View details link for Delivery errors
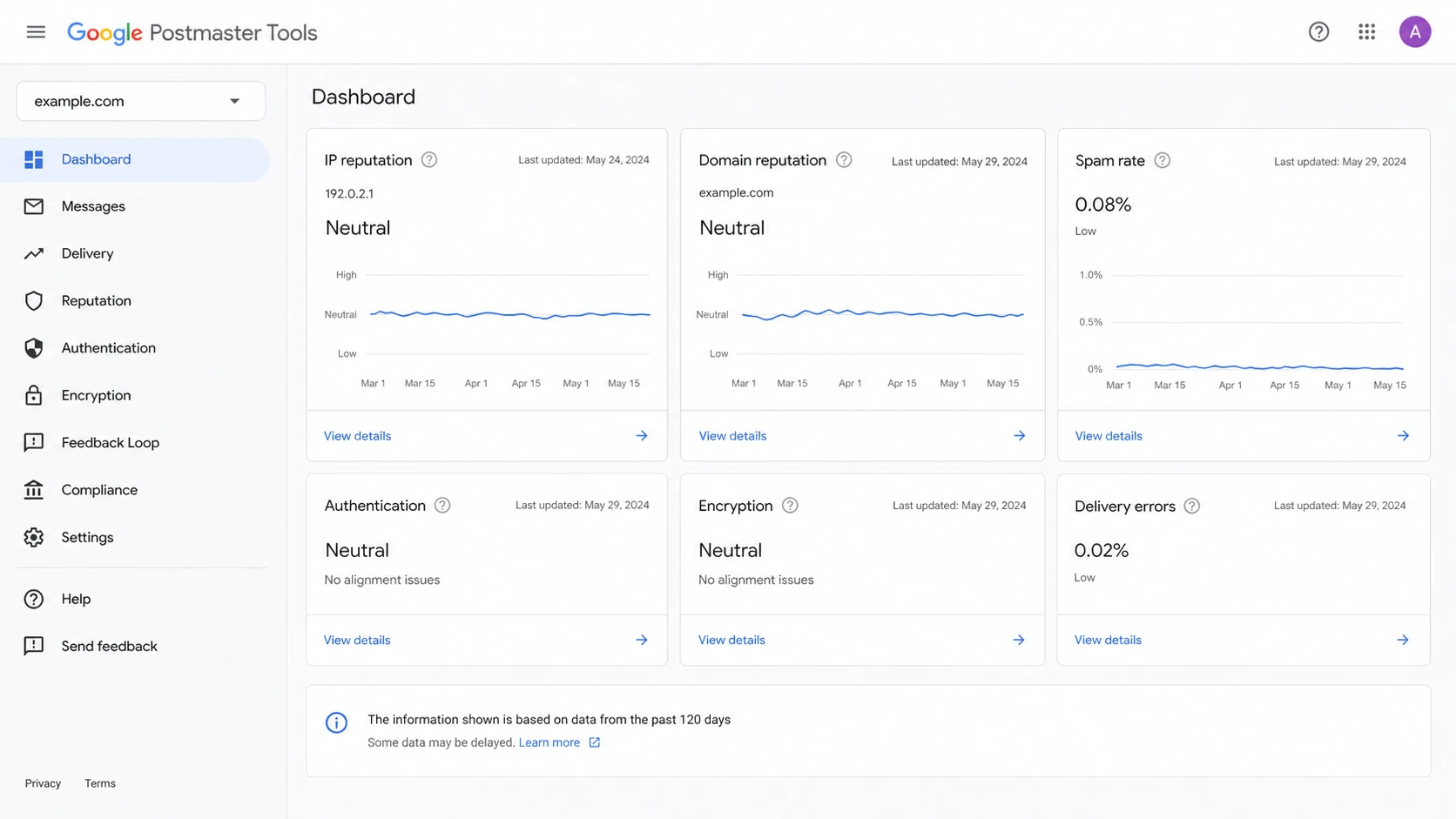This screenshot has height=819, width=1456. click(1108, 640)
